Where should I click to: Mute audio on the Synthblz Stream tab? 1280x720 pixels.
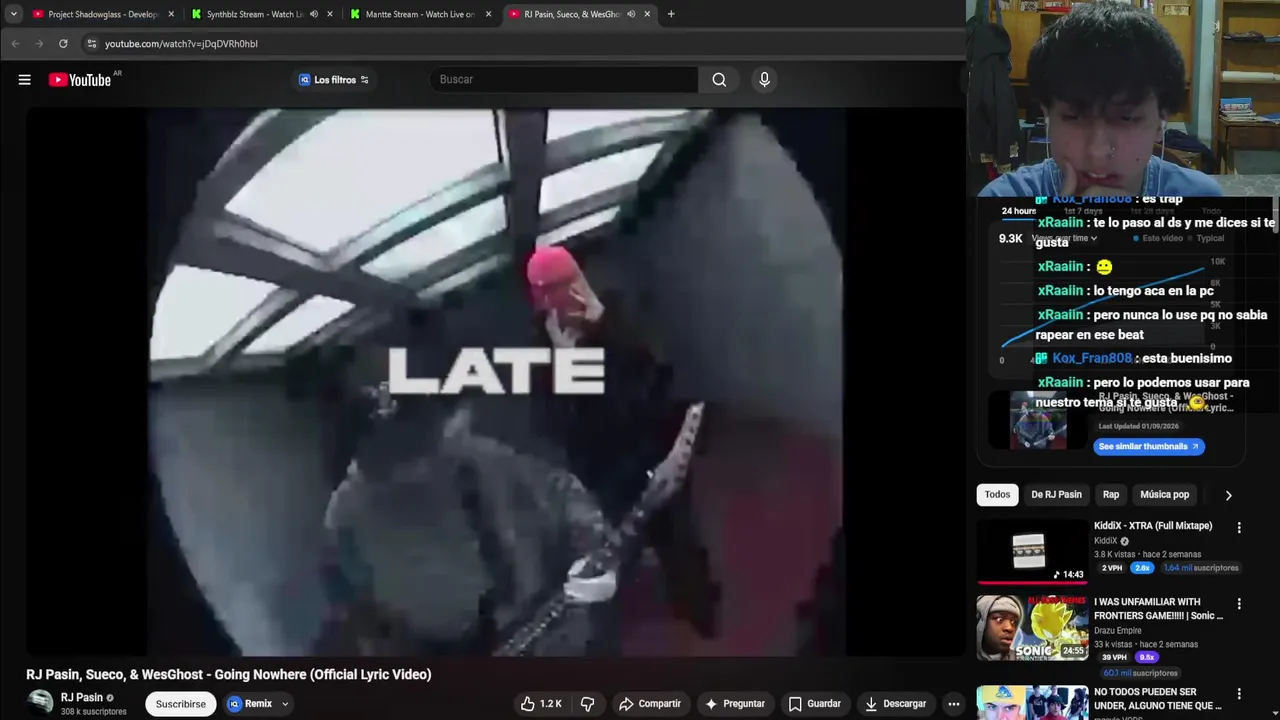pyautogui.click(x=313, y=14)
